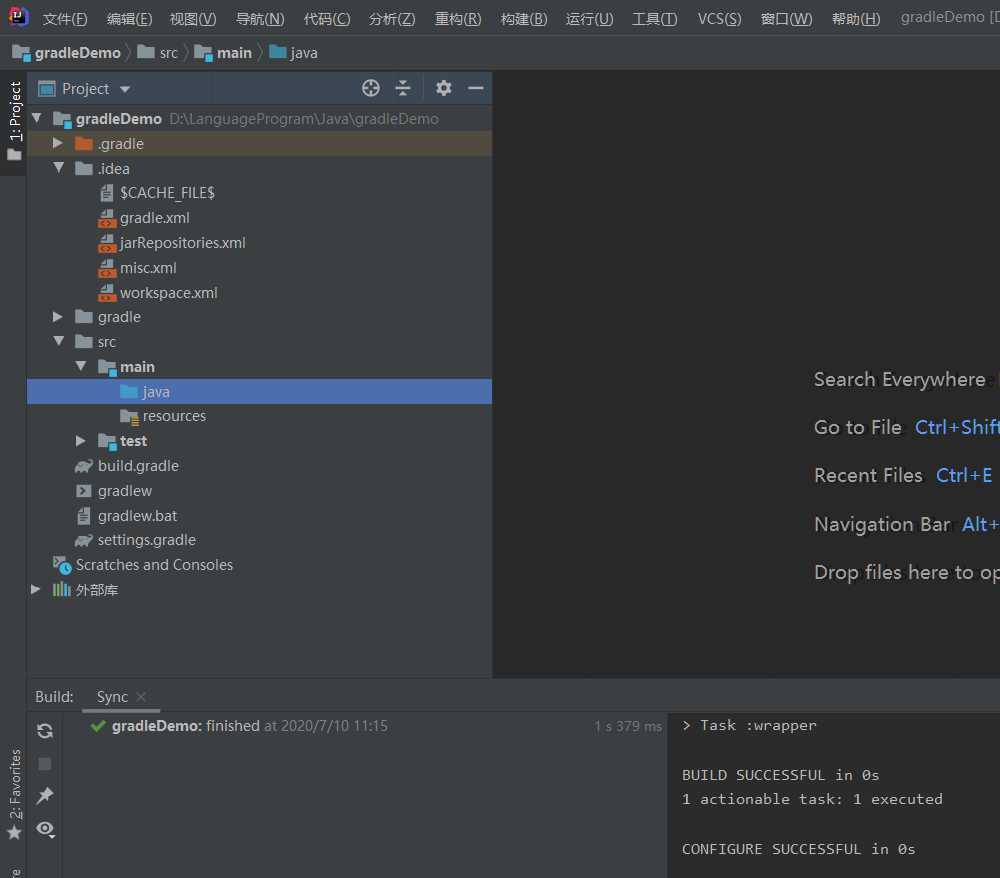Click the 'Recent Files' hint text
1000x878 pixels.
(x=868, y=476)
